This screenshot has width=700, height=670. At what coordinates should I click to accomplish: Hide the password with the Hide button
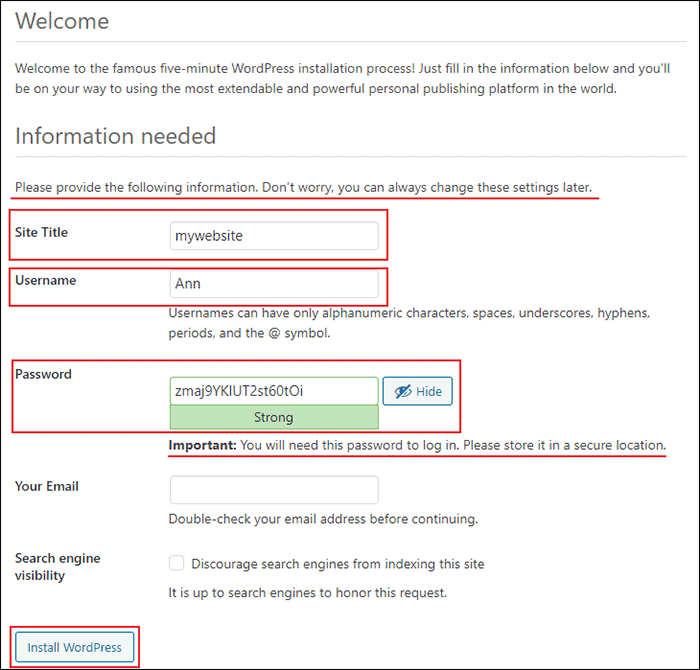pos(417,391)
